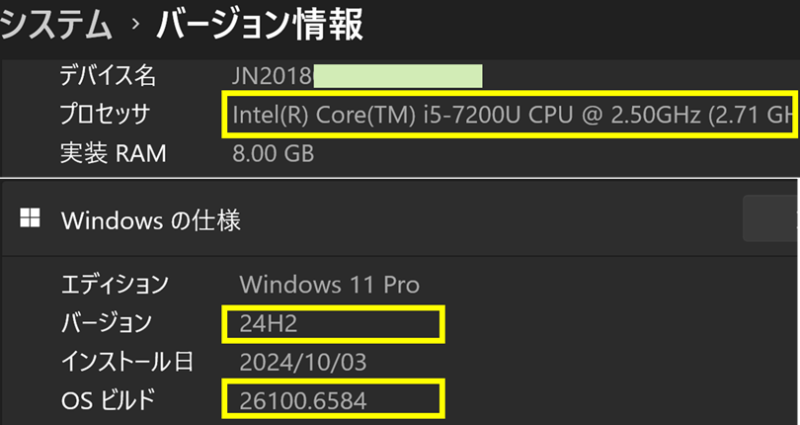The width and height of the screenshot is (800, 425).
Task: Click the Windows logo icon beside Windows の仕様
Action: pos(31,220)
